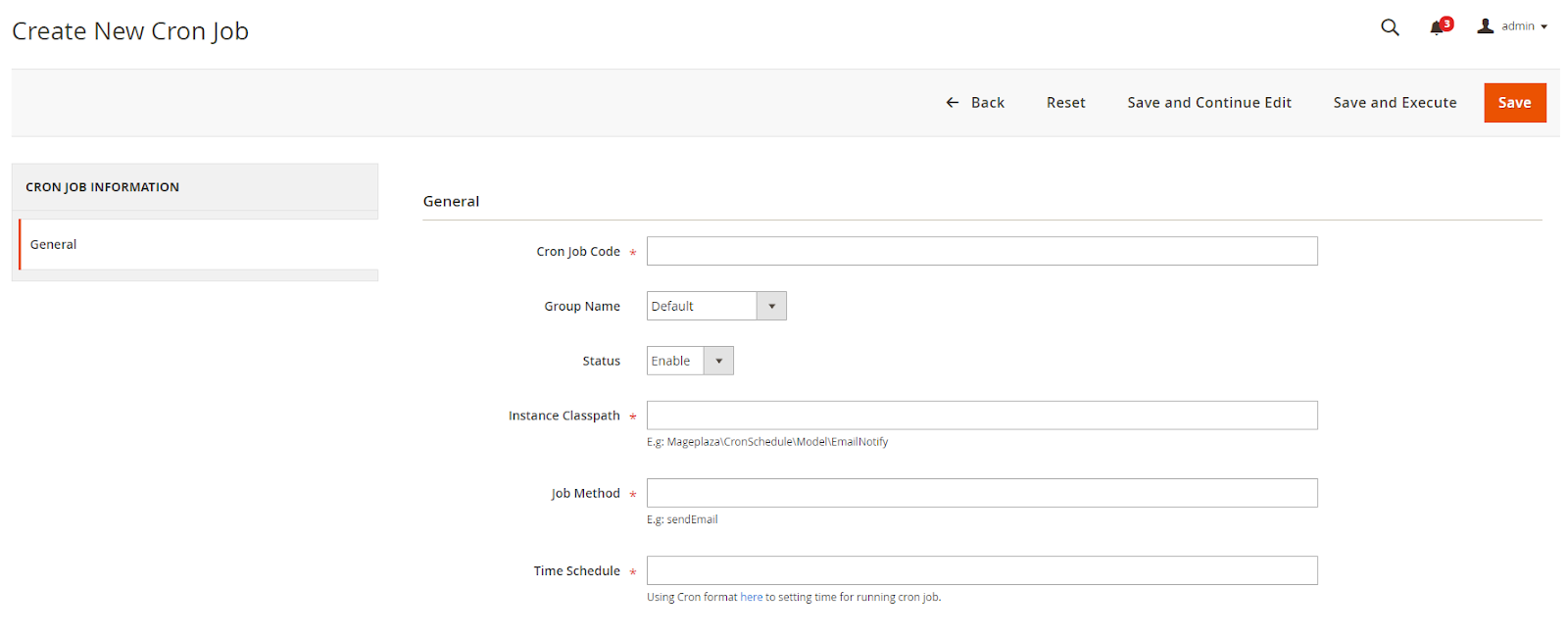
Task: Click Save and Execute
Action: tap(1395, 103)
